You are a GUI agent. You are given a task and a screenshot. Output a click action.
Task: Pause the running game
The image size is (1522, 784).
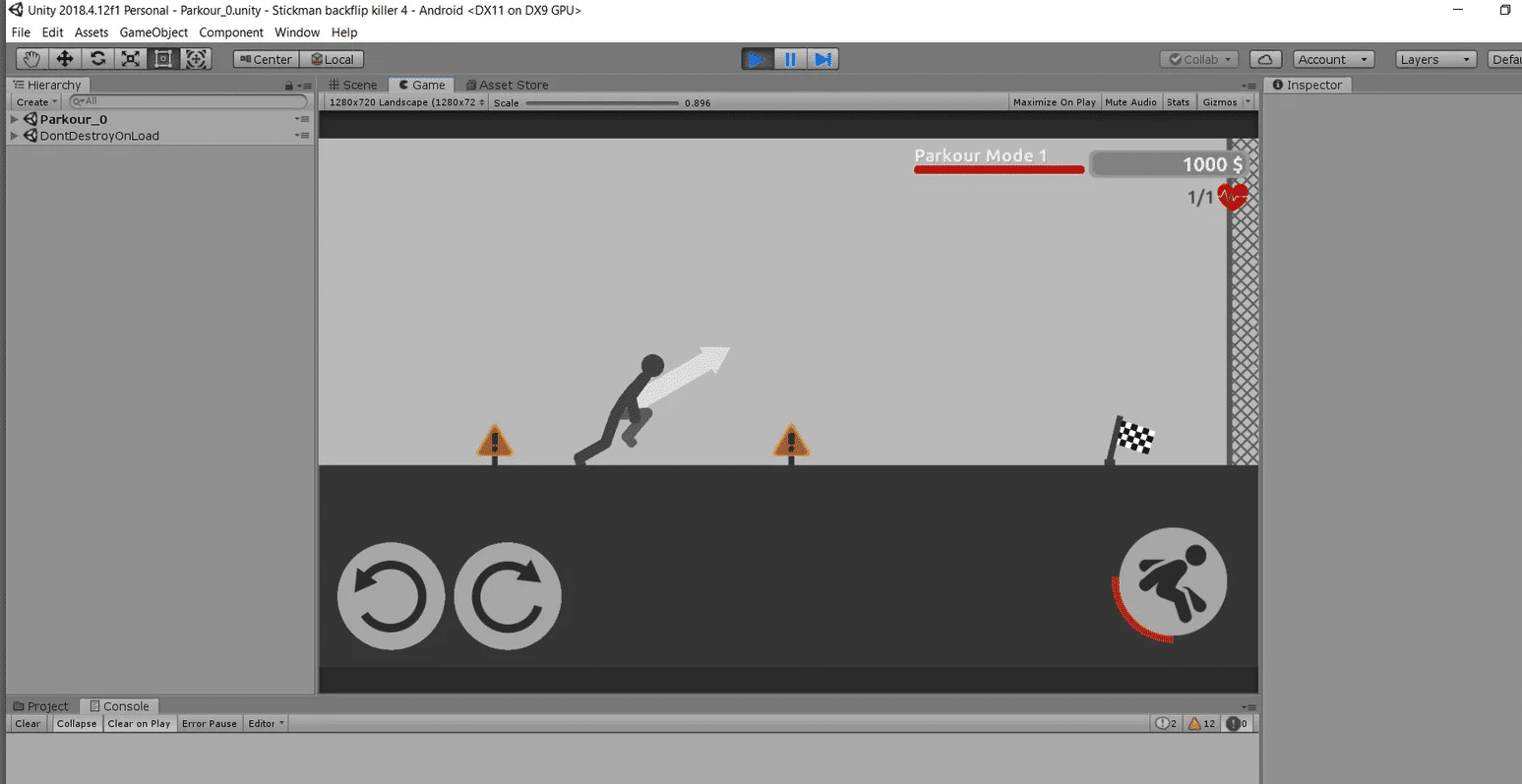click(790, 58)
